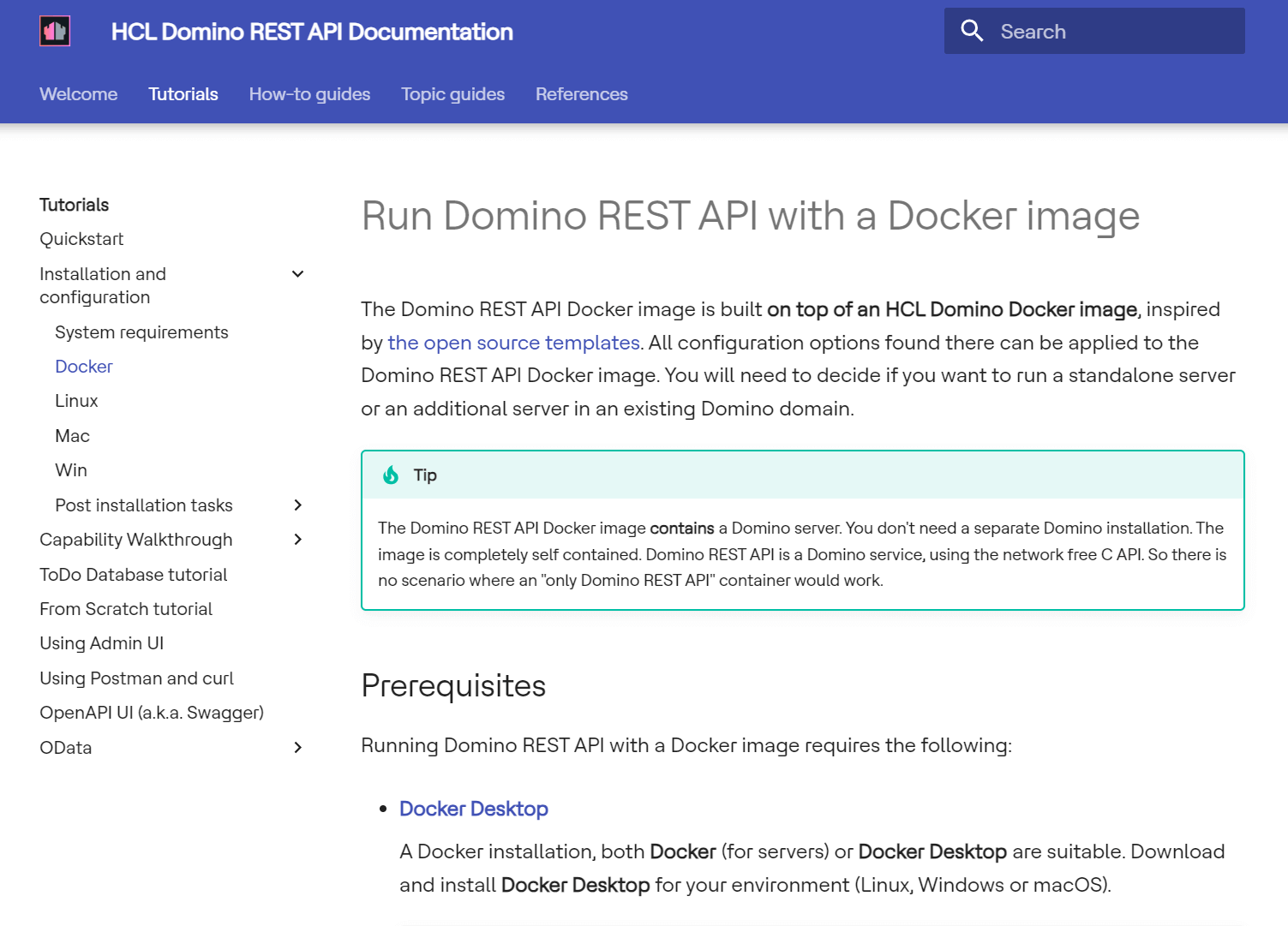This screenshot has width=1288, height=926.
Task: Open the Docker Desktop link
Action: point(474,809)
